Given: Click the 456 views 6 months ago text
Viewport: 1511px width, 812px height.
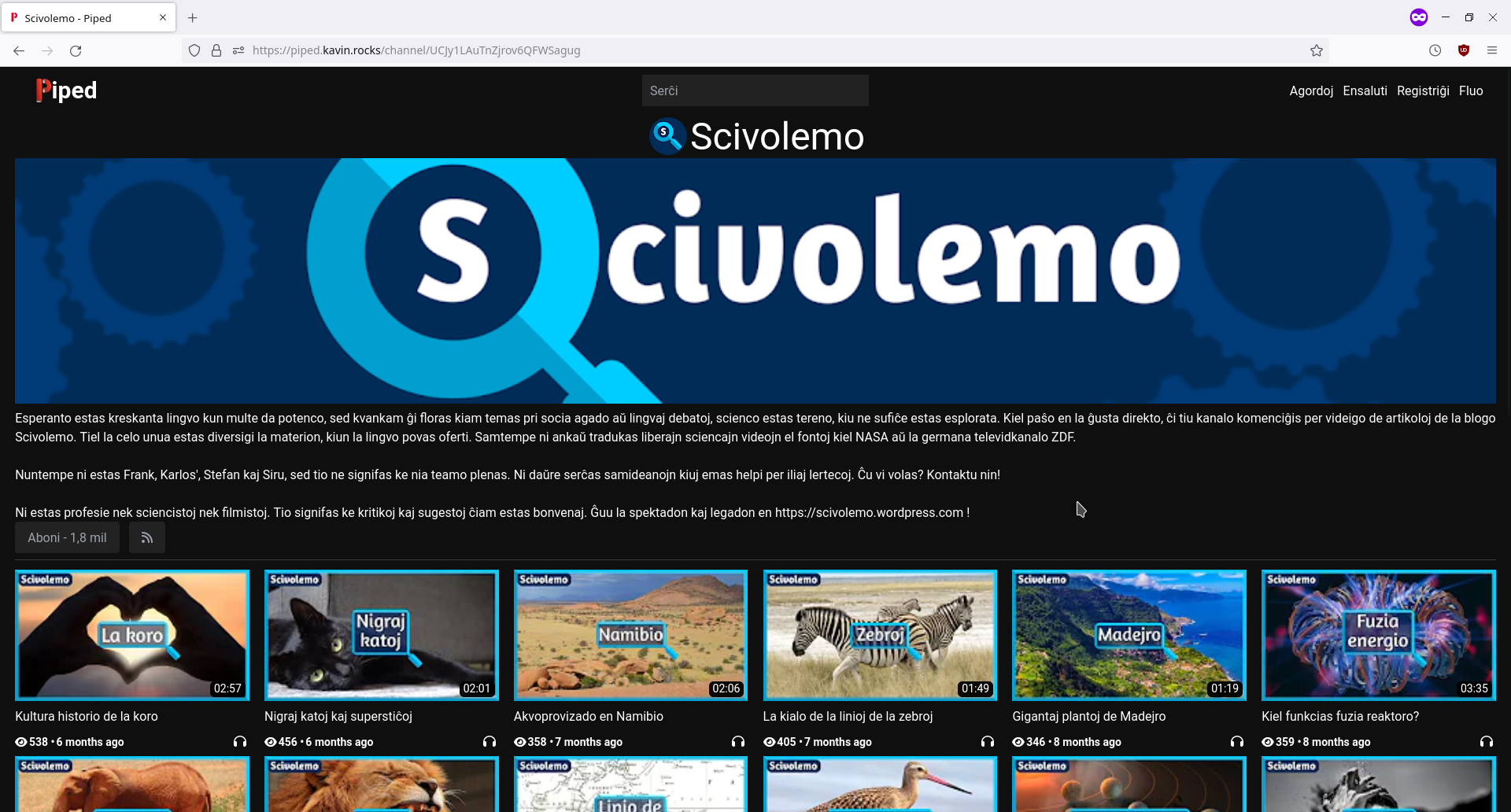Looking at the screenshot, I should click(319, 742).
